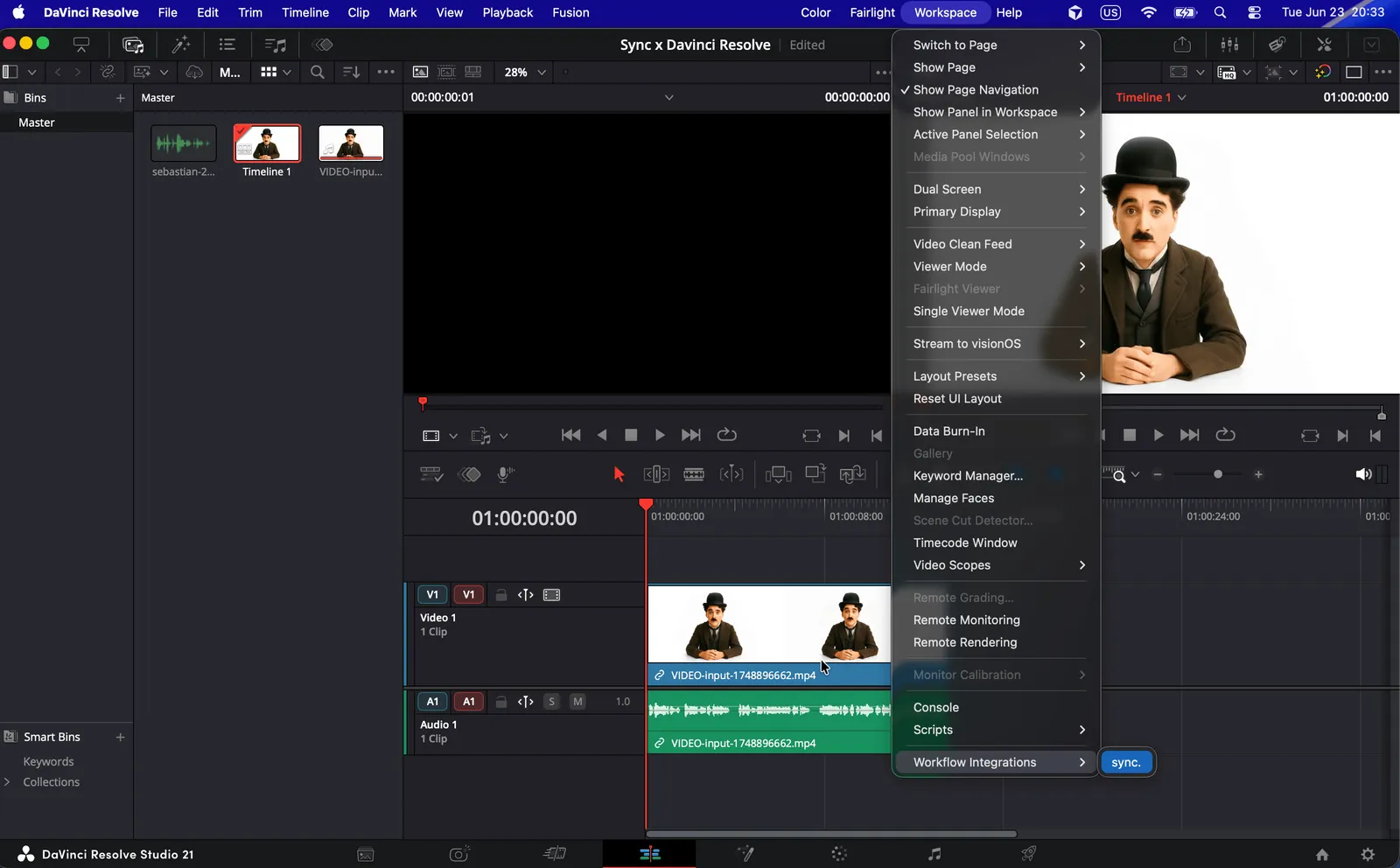Open the Timeline 1 name dropdown
This screenshot has width=1400, height=868.
click(x=1151, y=97)
